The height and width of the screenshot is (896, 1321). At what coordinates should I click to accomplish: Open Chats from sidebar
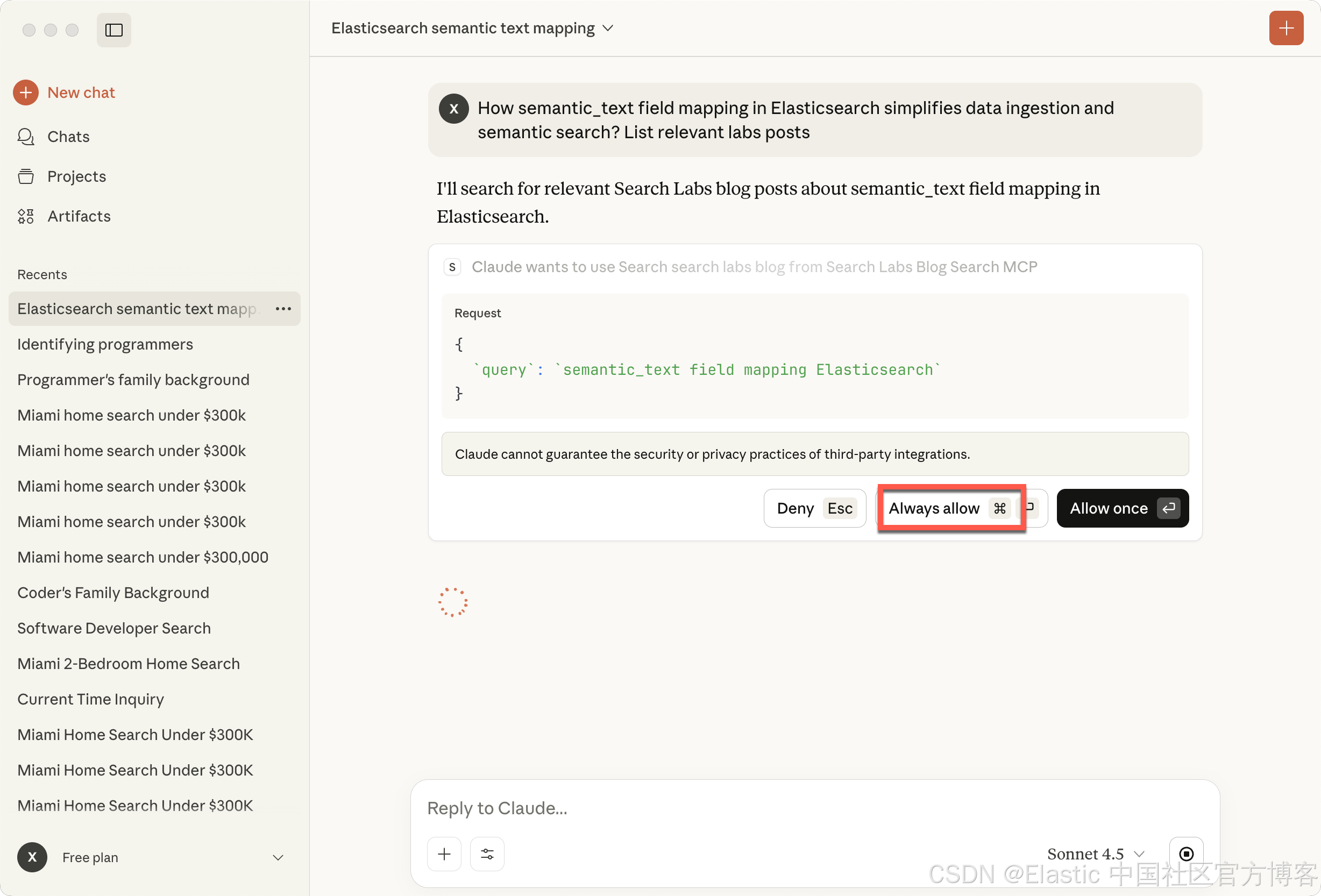pos(68,137)
